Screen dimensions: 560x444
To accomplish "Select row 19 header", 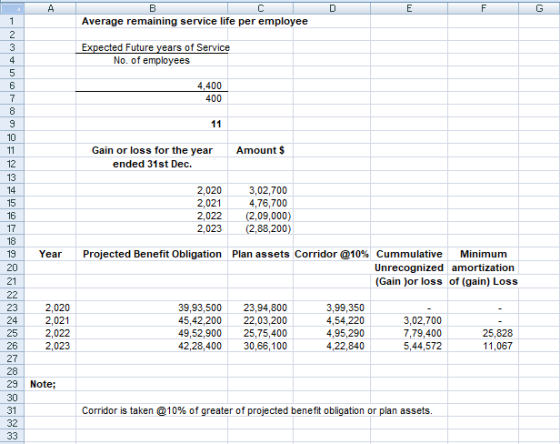I will (12, 254).
